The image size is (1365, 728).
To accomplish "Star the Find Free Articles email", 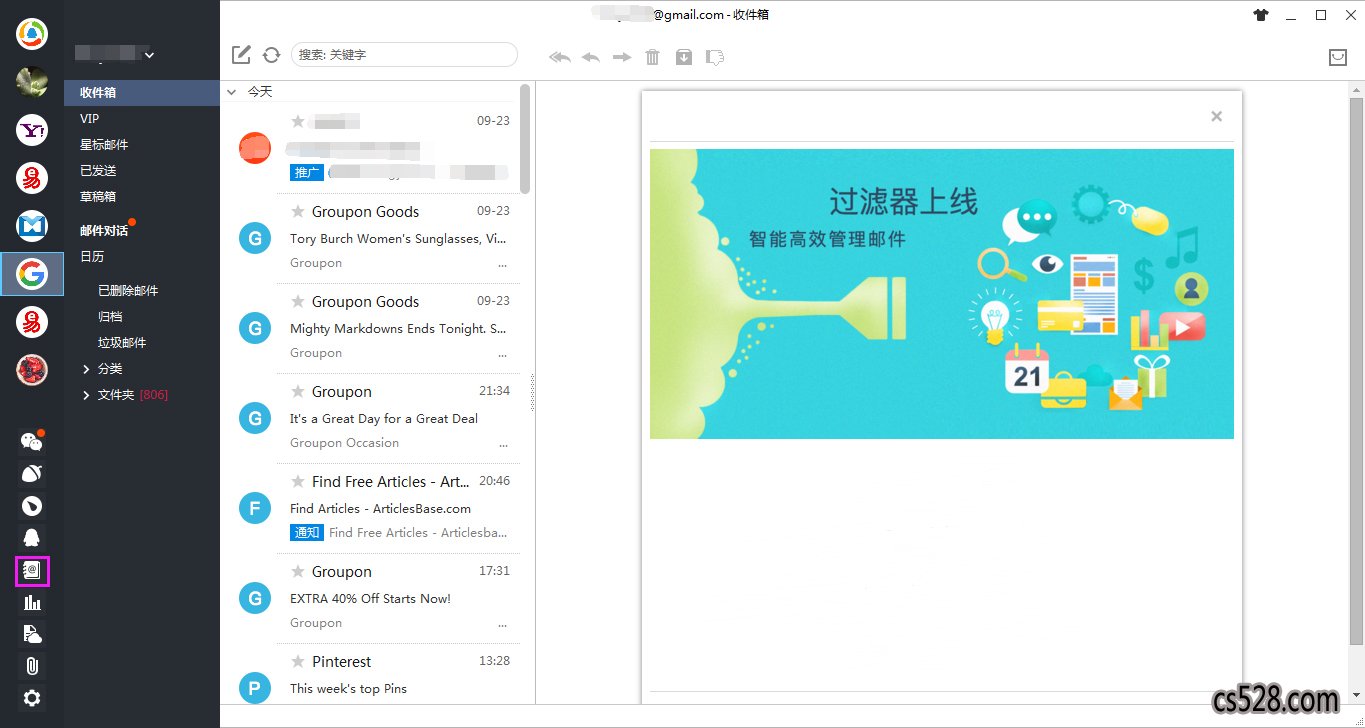I will 297,481.
